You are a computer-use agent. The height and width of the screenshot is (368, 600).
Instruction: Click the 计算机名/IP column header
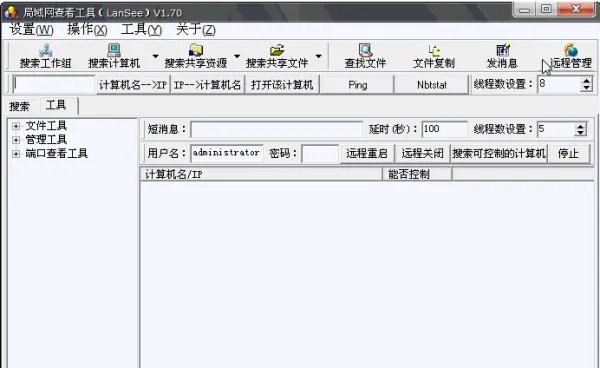point(261,174)
